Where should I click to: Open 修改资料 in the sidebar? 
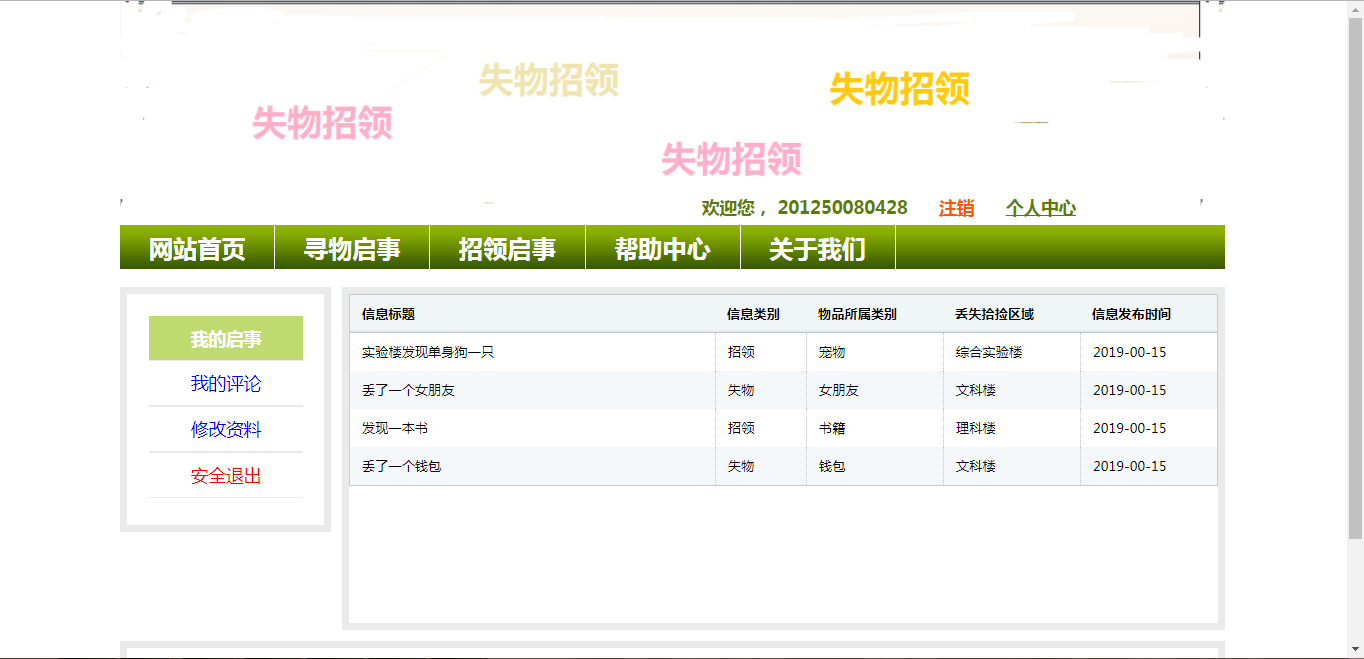(x=226, y=430)
